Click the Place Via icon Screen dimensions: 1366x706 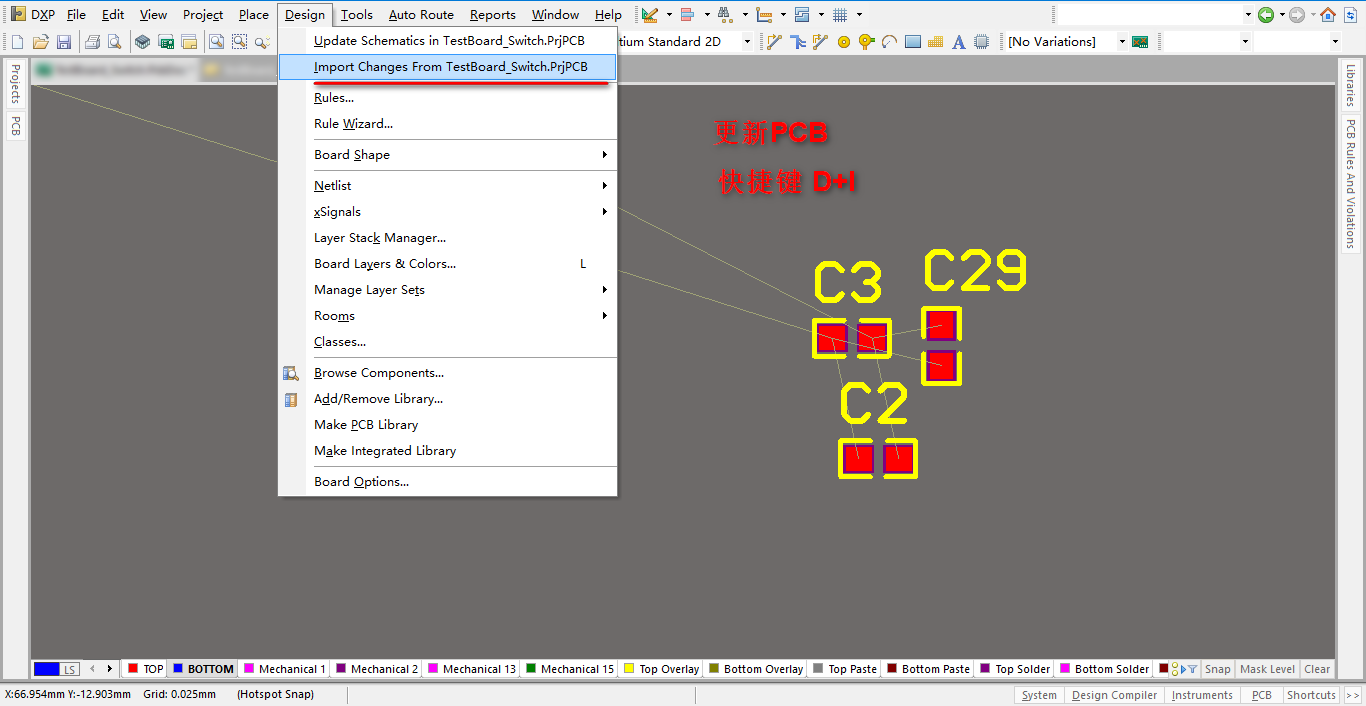866,42
